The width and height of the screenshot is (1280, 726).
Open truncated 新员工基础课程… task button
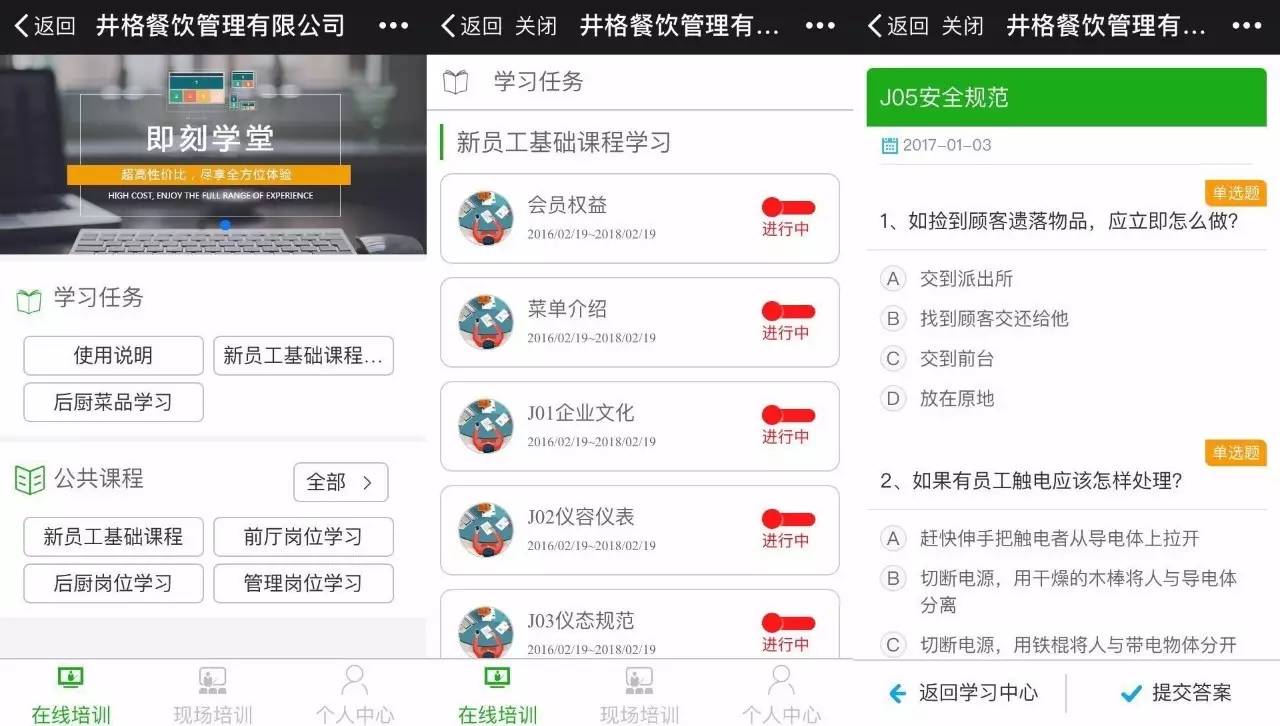pyautogui.click(x=303, y=356)
